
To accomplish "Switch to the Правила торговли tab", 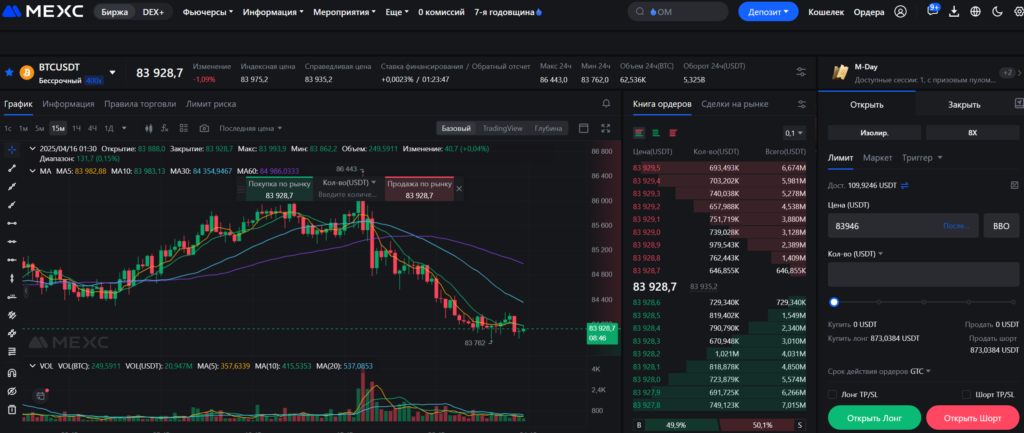I will pos(140,104).
